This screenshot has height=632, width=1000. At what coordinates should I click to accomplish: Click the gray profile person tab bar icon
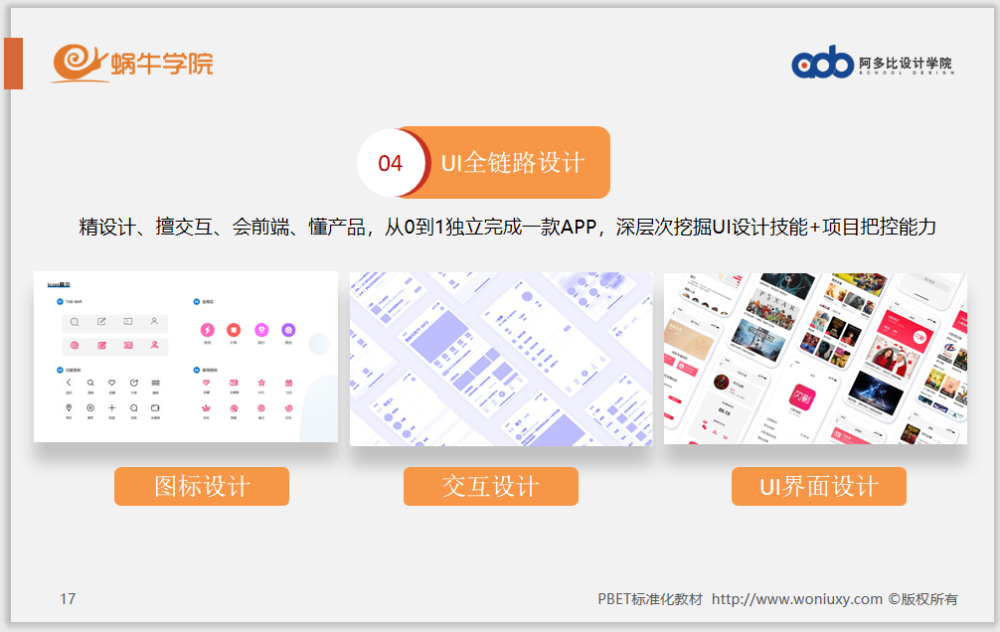pos(154,321)
